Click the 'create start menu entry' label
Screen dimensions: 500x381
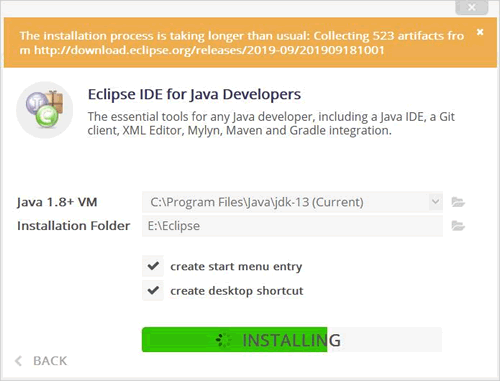pos(236,266)
